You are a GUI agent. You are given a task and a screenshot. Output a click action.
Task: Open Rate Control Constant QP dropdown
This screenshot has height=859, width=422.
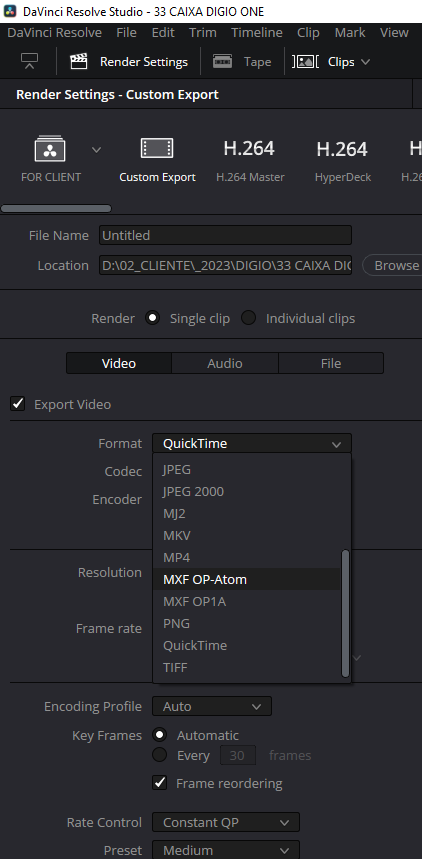click(226, 822)
